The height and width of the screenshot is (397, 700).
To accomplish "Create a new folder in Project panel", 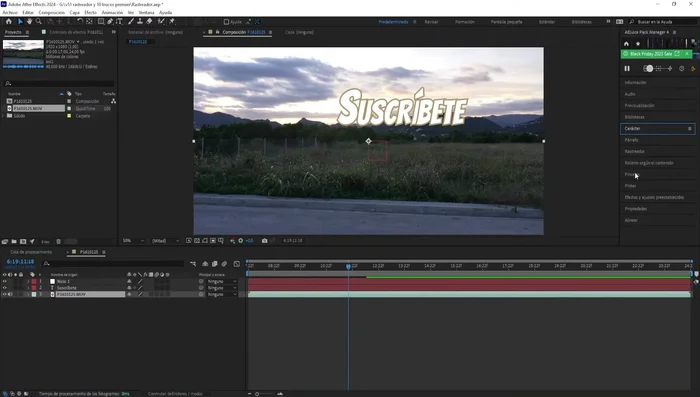I will tap(14, 242).
